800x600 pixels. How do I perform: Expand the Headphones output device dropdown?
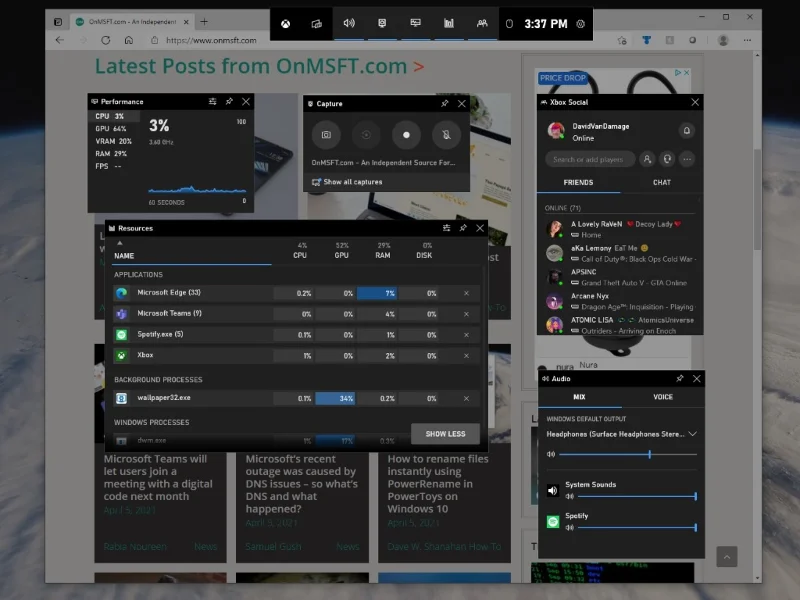(694, 434)
